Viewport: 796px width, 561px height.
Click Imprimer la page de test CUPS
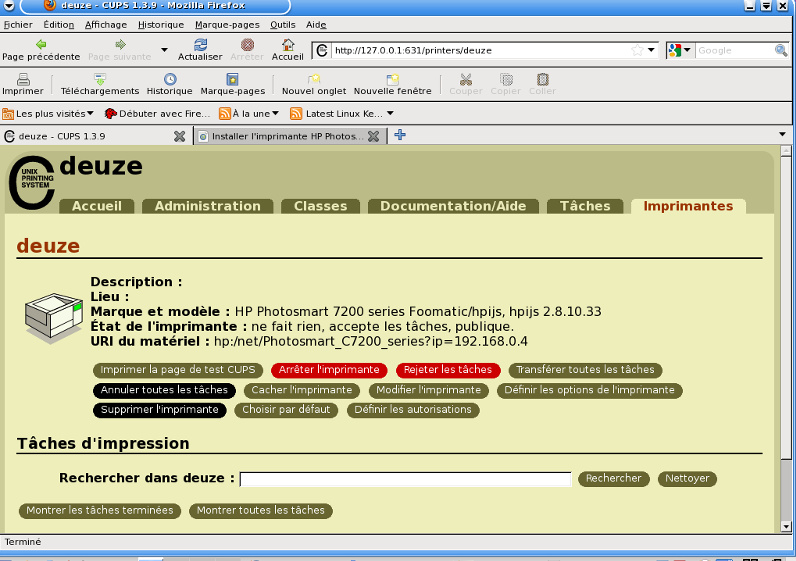pyautogui.click(x=178, y=370)
